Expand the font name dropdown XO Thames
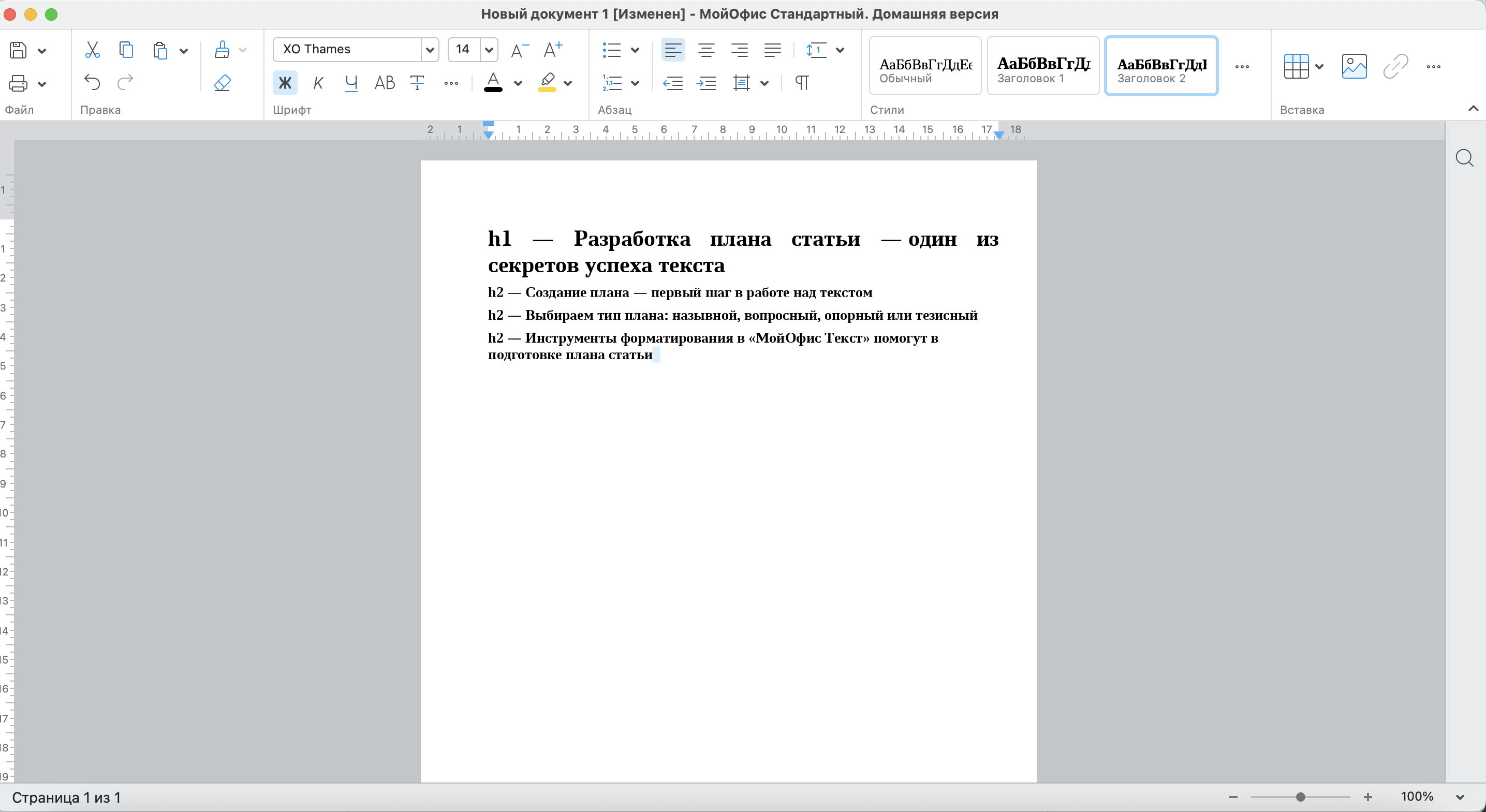The height and width of the screenshot is (812, 1486). tap(429, 48)
